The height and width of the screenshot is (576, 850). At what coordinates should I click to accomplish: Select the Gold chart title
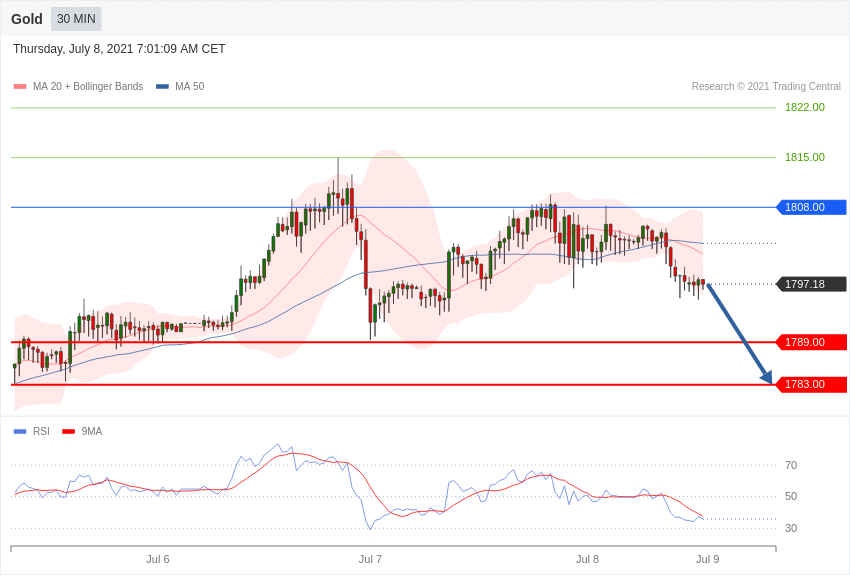(27, 19)
